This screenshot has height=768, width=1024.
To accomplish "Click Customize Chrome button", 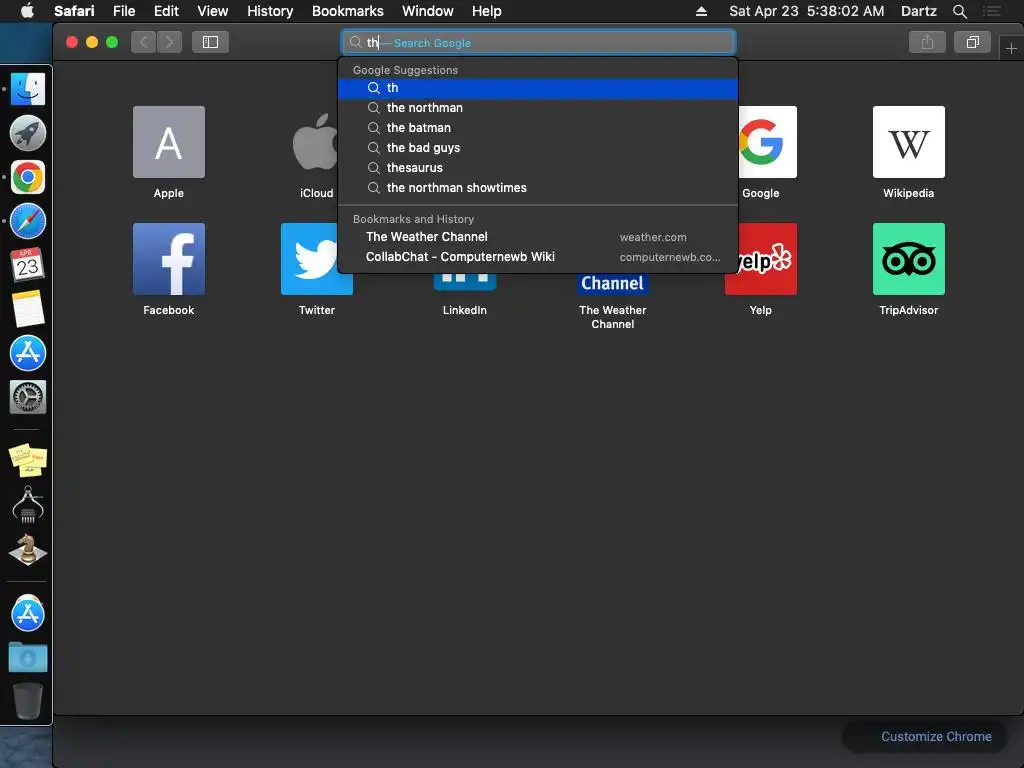I will pos(936,737).
